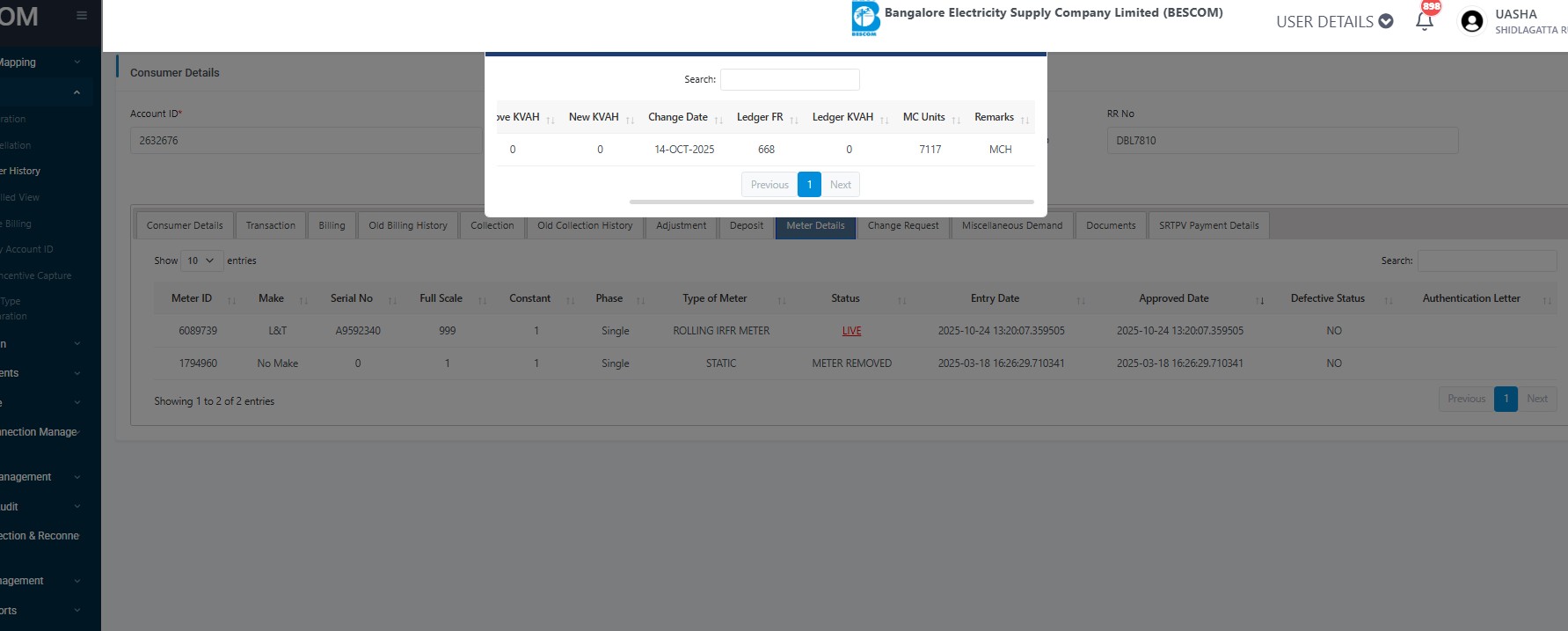
Task: Open the Documents tab
Action: 1111,225
